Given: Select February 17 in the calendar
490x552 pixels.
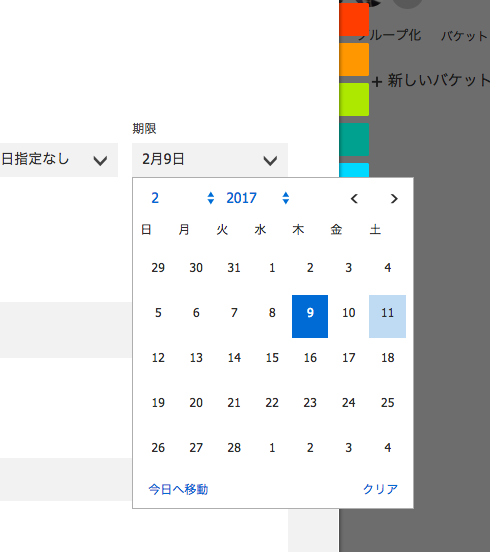Looking at the screenshot, I should [348, 358].
